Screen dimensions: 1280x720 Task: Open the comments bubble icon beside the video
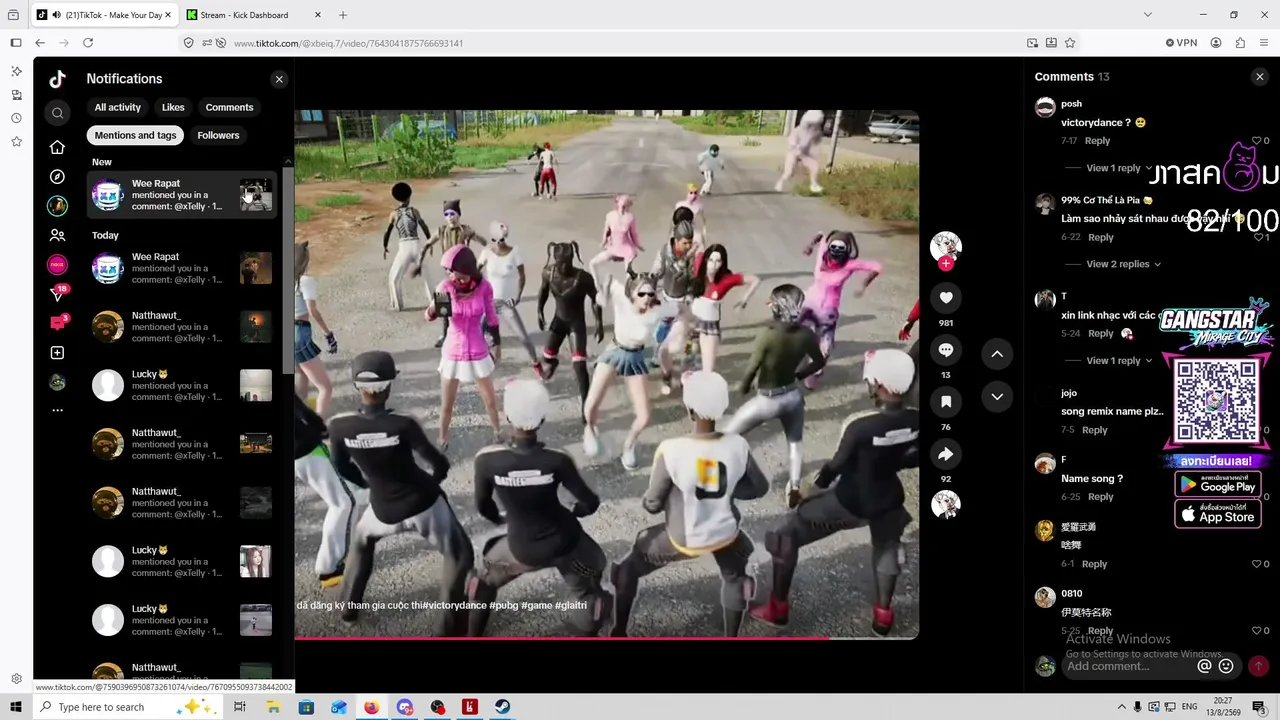pos(946,350)
